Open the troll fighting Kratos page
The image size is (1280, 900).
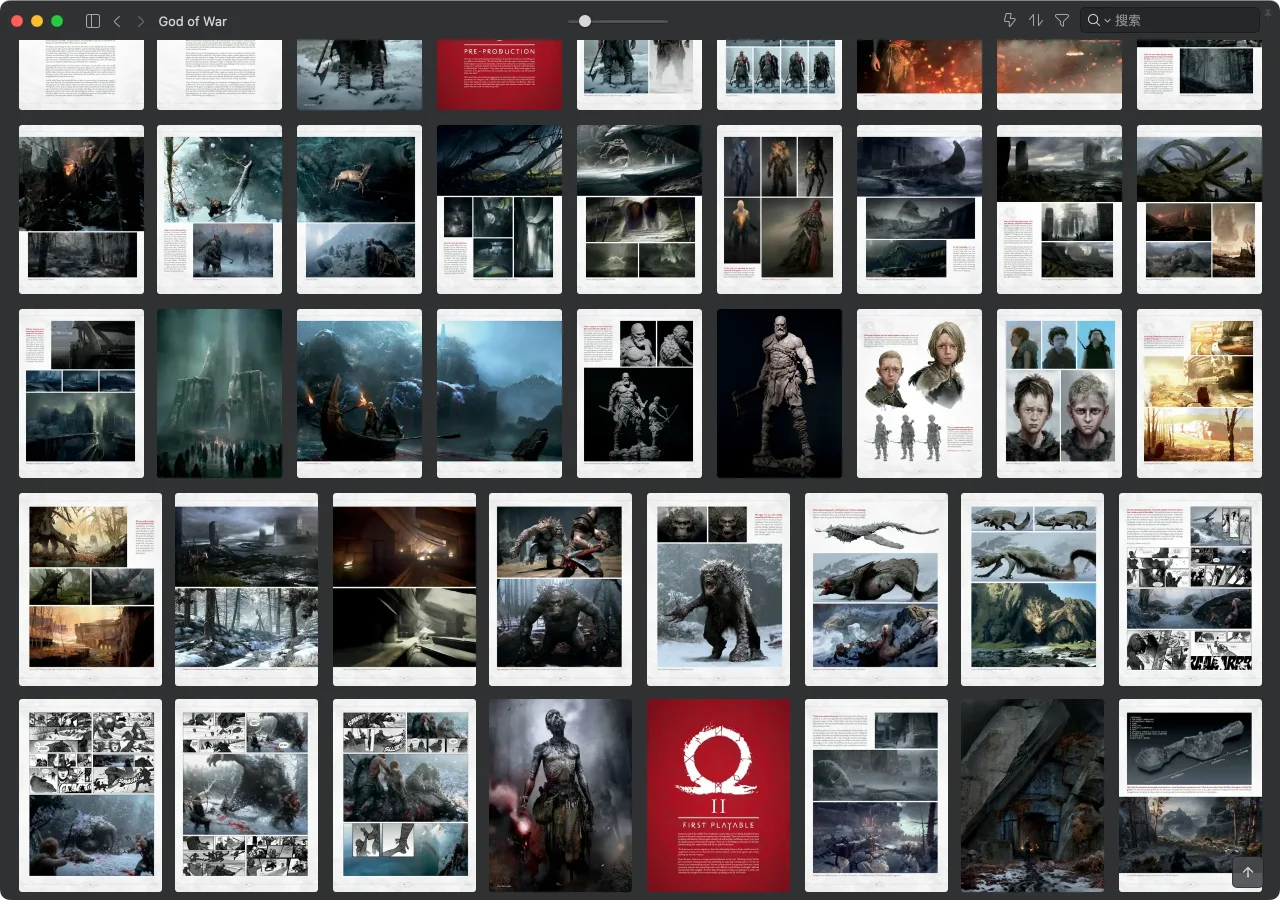pyautogui.click(x=560, y=589)
